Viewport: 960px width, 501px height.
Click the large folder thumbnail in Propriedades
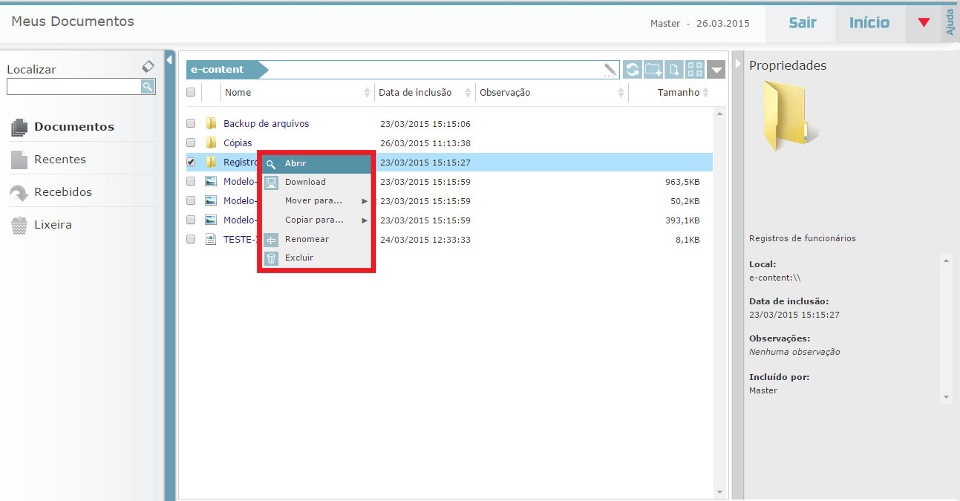pyautogui.click(x=788, y=116)
